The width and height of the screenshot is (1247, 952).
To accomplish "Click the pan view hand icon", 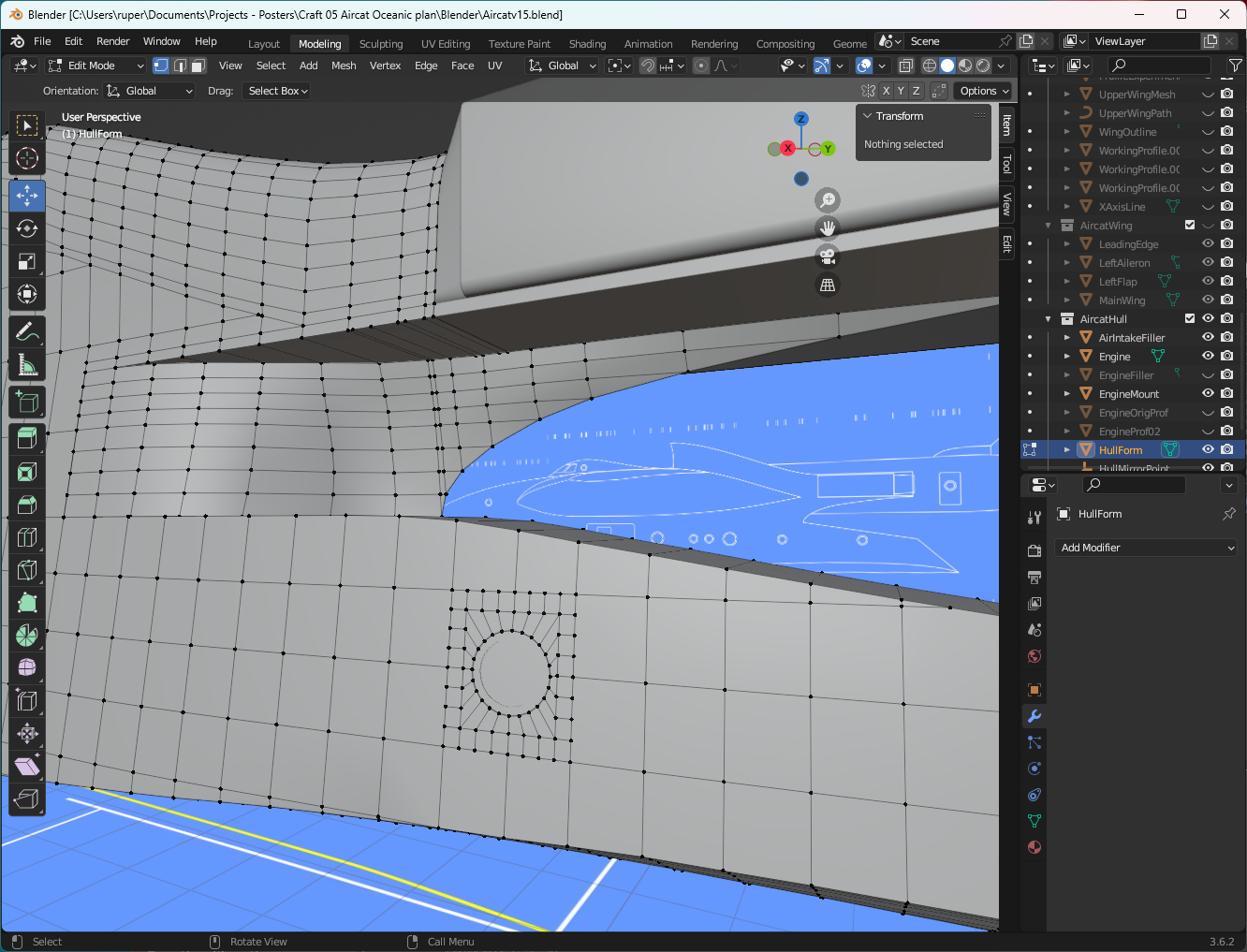I will tap(828, 228).
